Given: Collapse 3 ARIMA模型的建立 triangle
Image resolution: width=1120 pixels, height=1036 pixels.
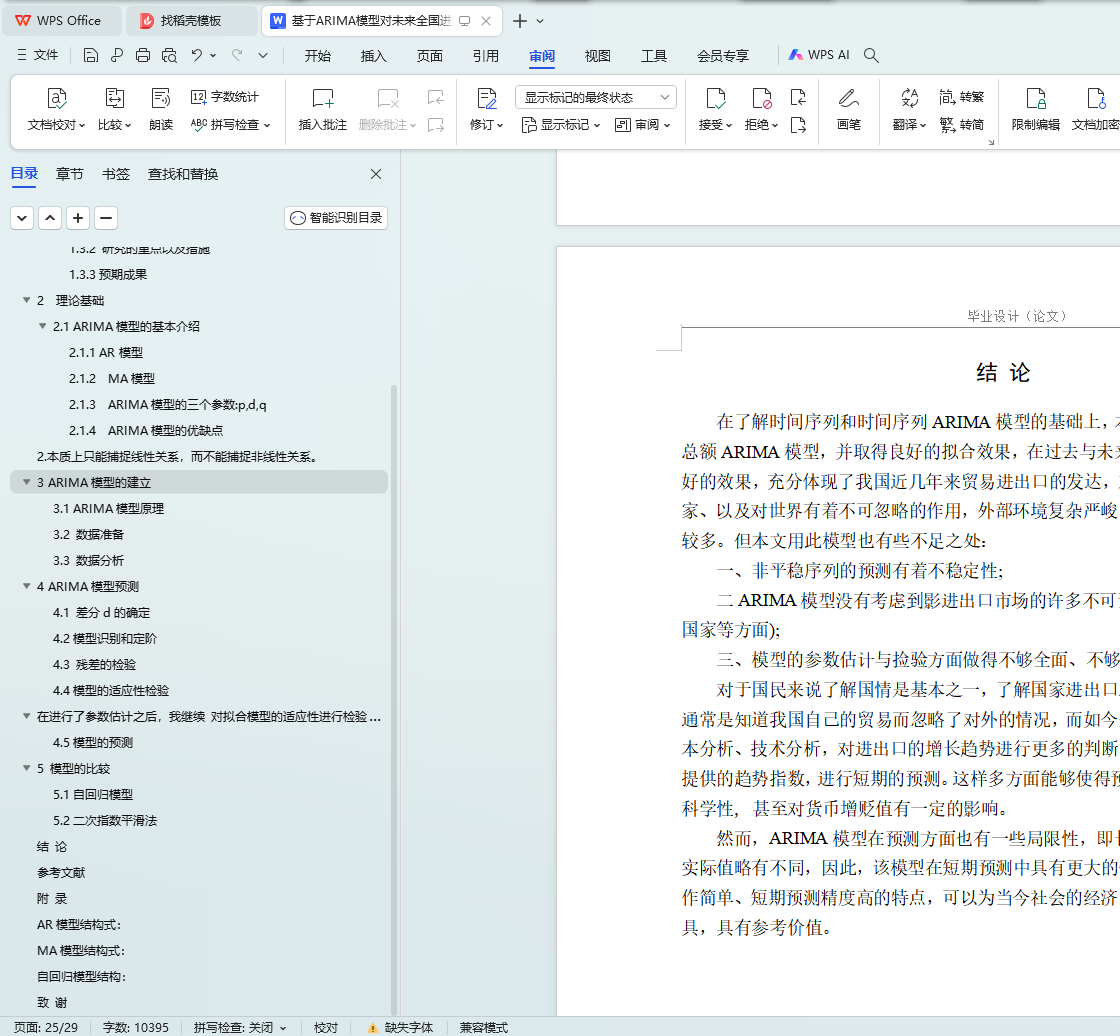Looking at the screenshot, I should 26,482.
